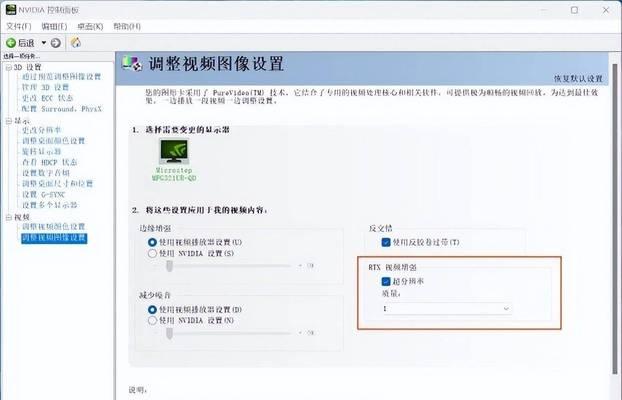This screenshot has height=400, width=622.
Task: Select 旋转显示器 in the tree
Action: tap(42, 152)
